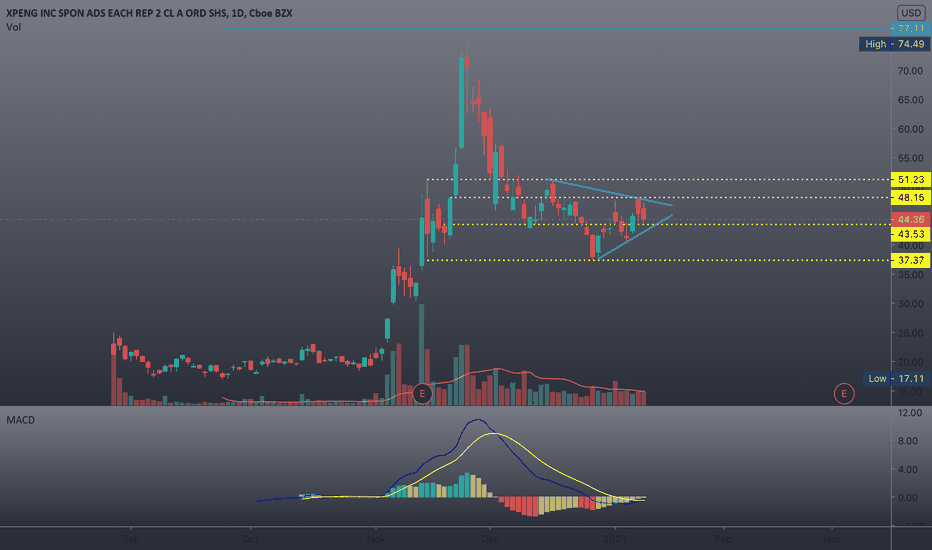Viewport: 932px width, 550px height.
Task: Click the Dec date axis label
Action: click(490, 539)
